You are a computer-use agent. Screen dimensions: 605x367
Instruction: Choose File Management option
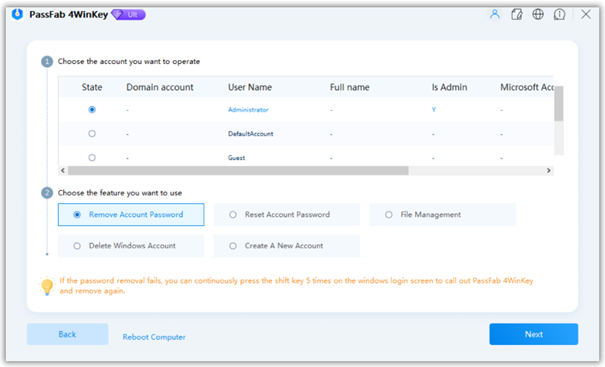(443, 215)
